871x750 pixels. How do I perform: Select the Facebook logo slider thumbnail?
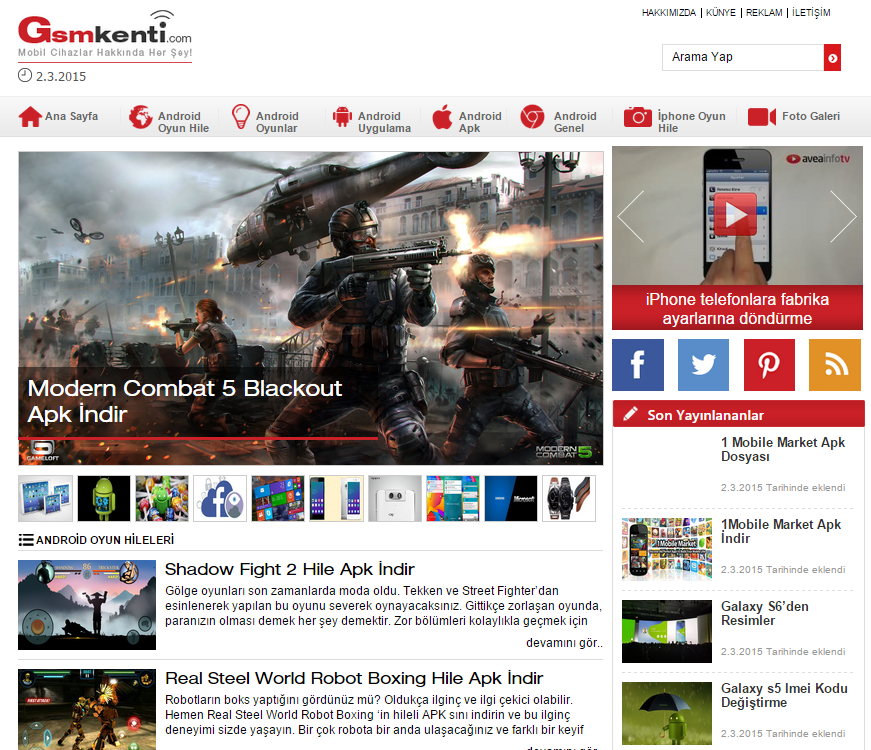pos(220,498)
